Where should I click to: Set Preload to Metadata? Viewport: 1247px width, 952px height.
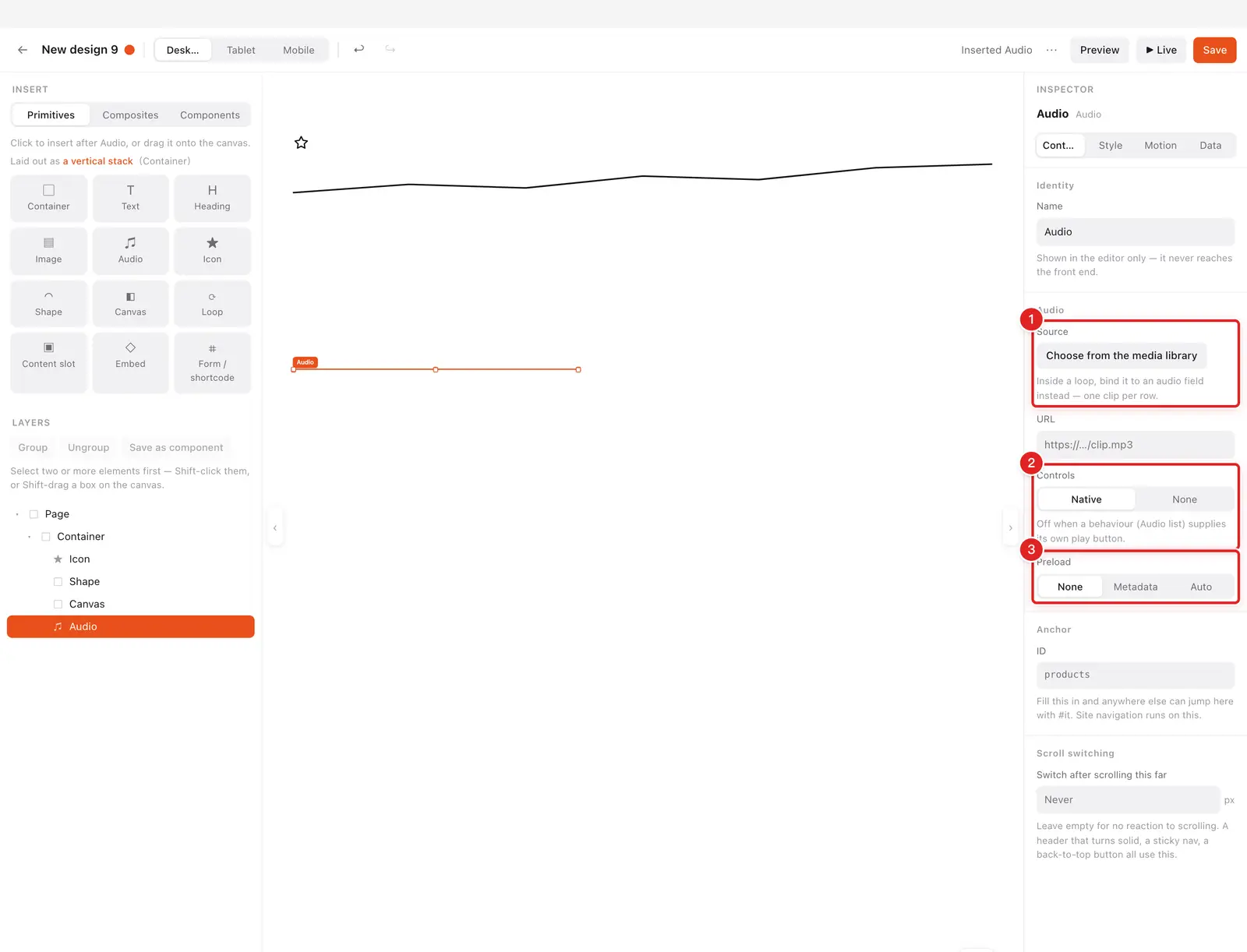[x=1135, y=587]
